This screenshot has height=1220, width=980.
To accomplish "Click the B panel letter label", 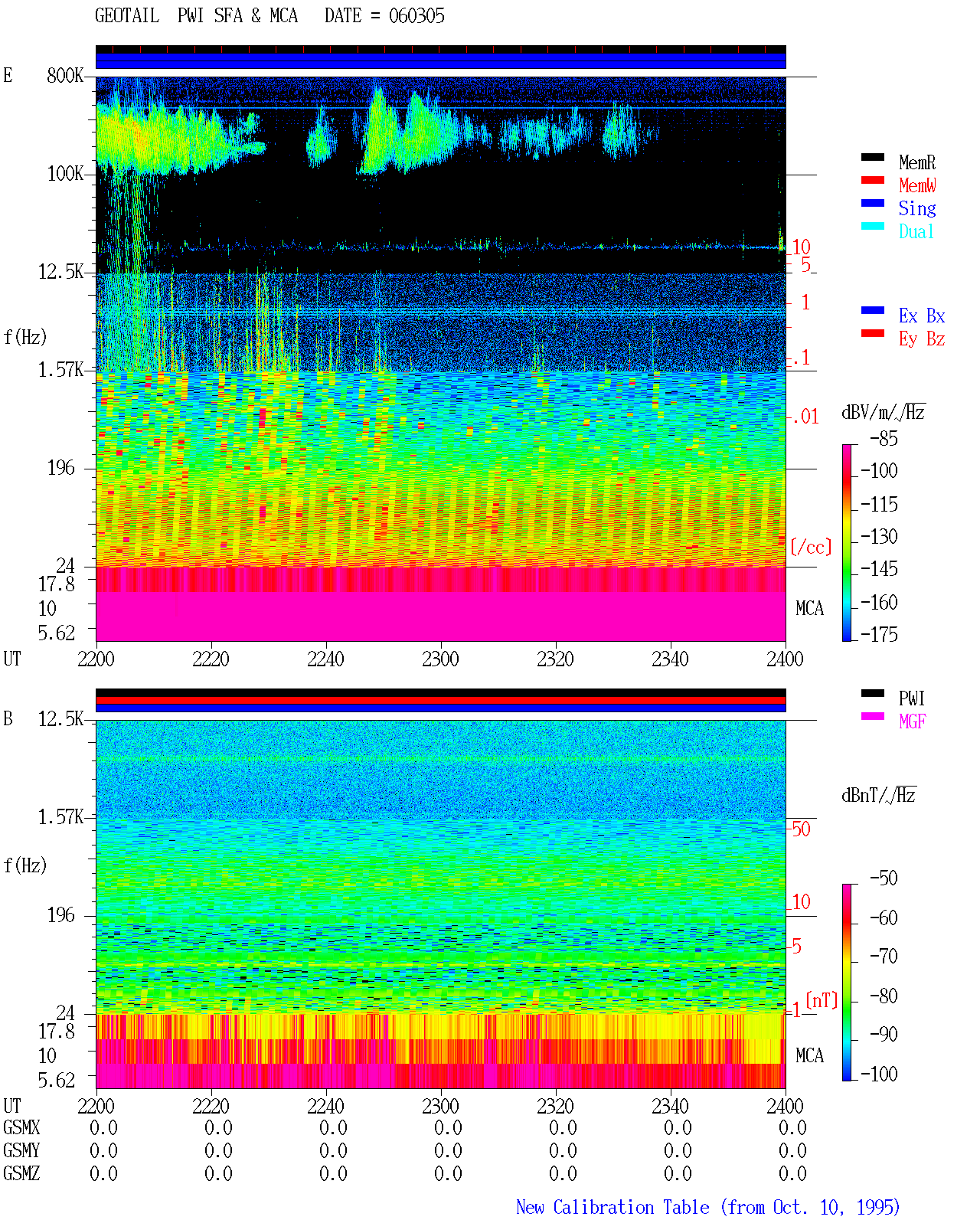I will point(8,718).
